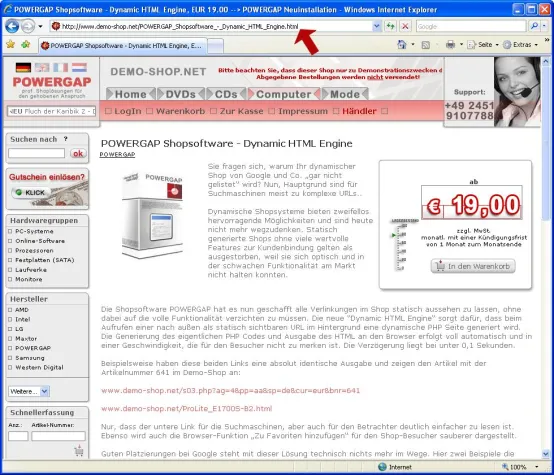Submit search with the ok button
554x475 pixels.
(78, 153)
